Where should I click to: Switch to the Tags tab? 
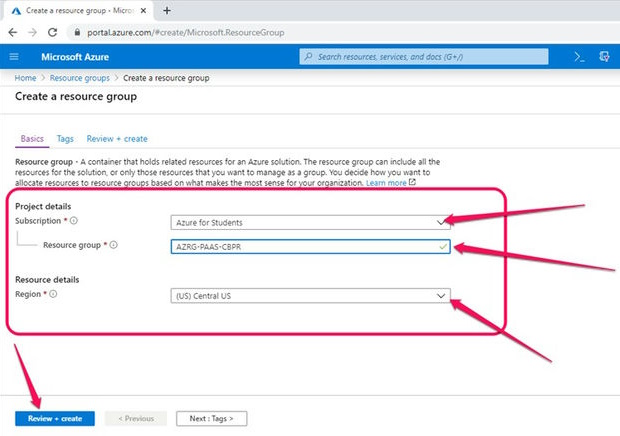tap(65, 139)
